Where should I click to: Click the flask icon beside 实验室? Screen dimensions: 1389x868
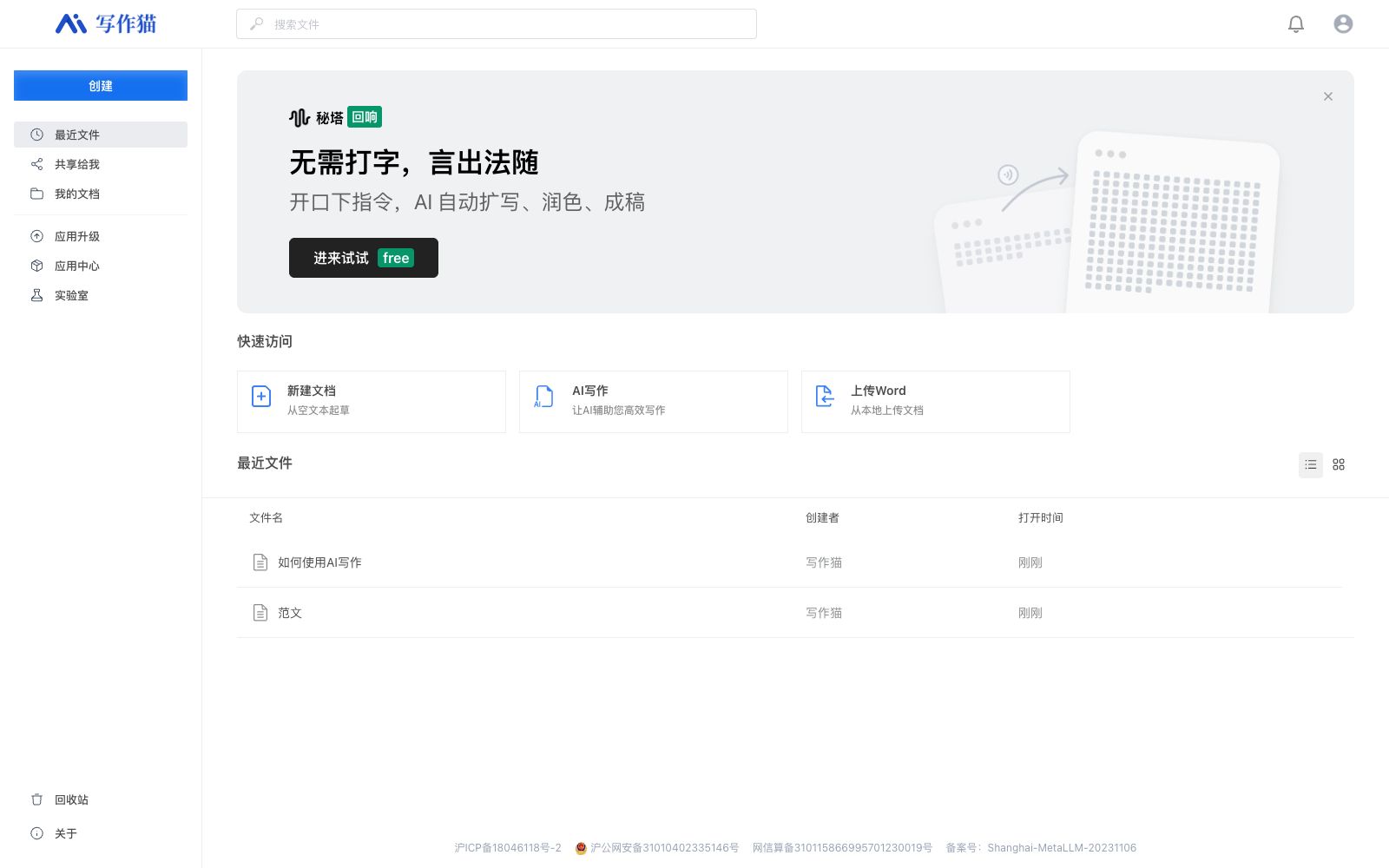click(x=36, y=295)
